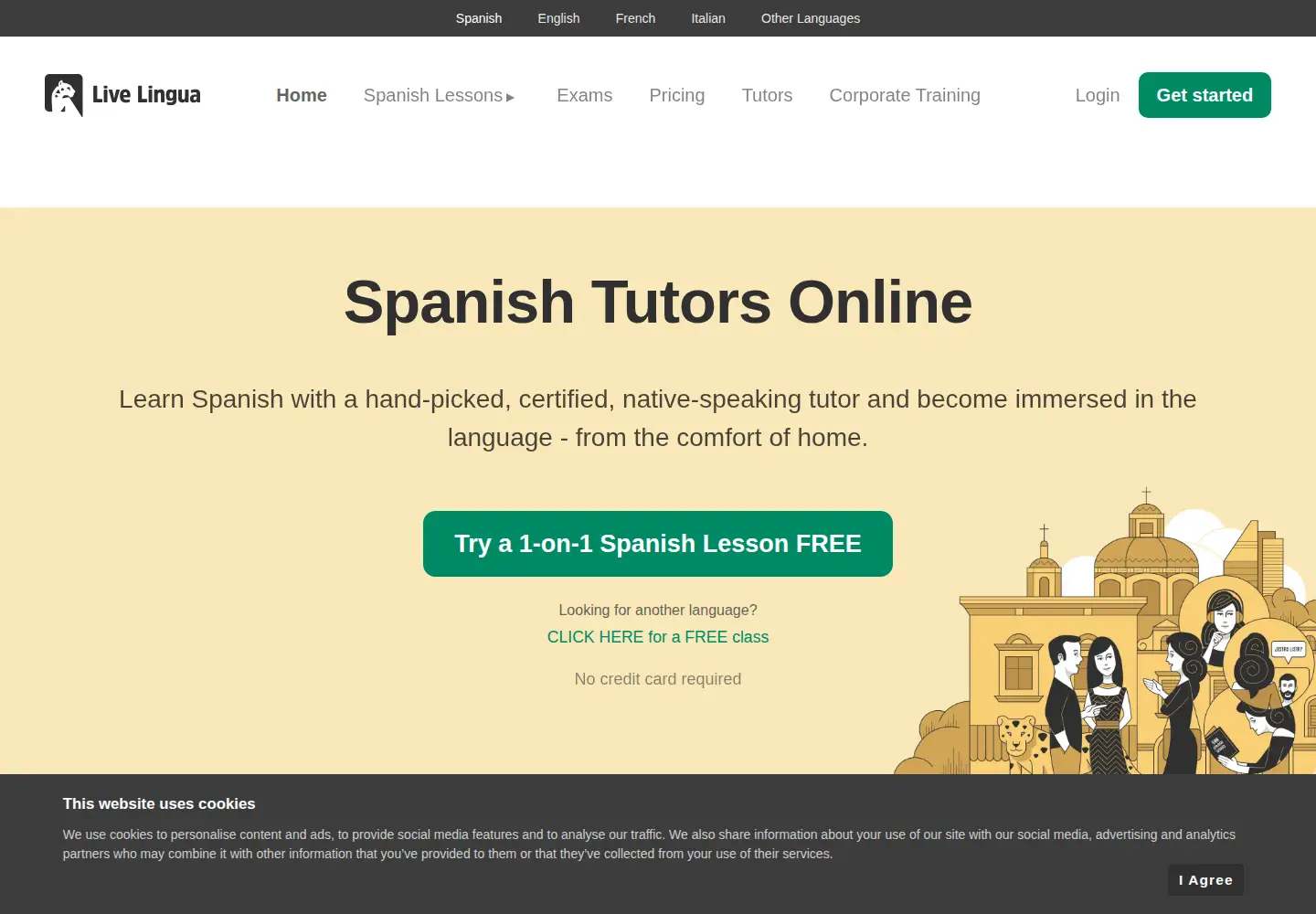The width and height of the screenshot is (1316, 914).
Task: Click the No credit card required text
Action: coord(658,679)
